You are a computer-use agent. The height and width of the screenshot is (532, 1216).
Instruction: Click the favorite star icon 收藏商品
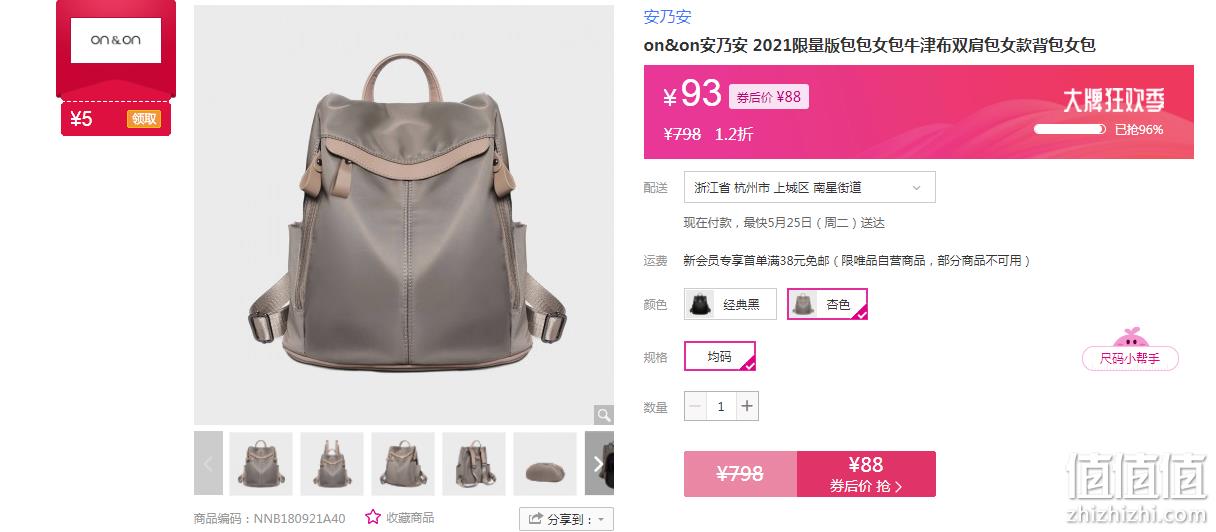tap(373, 517)
